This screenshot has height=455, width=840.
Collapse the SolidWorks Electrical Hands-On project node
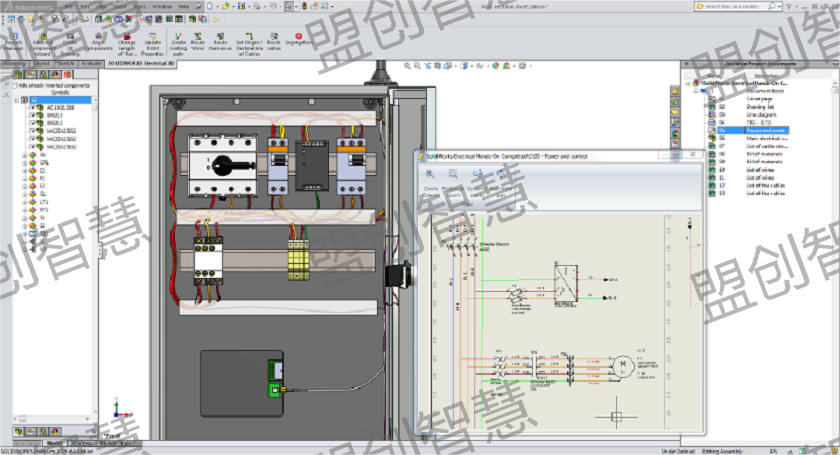pyautogui.click(x=688, y=84)
